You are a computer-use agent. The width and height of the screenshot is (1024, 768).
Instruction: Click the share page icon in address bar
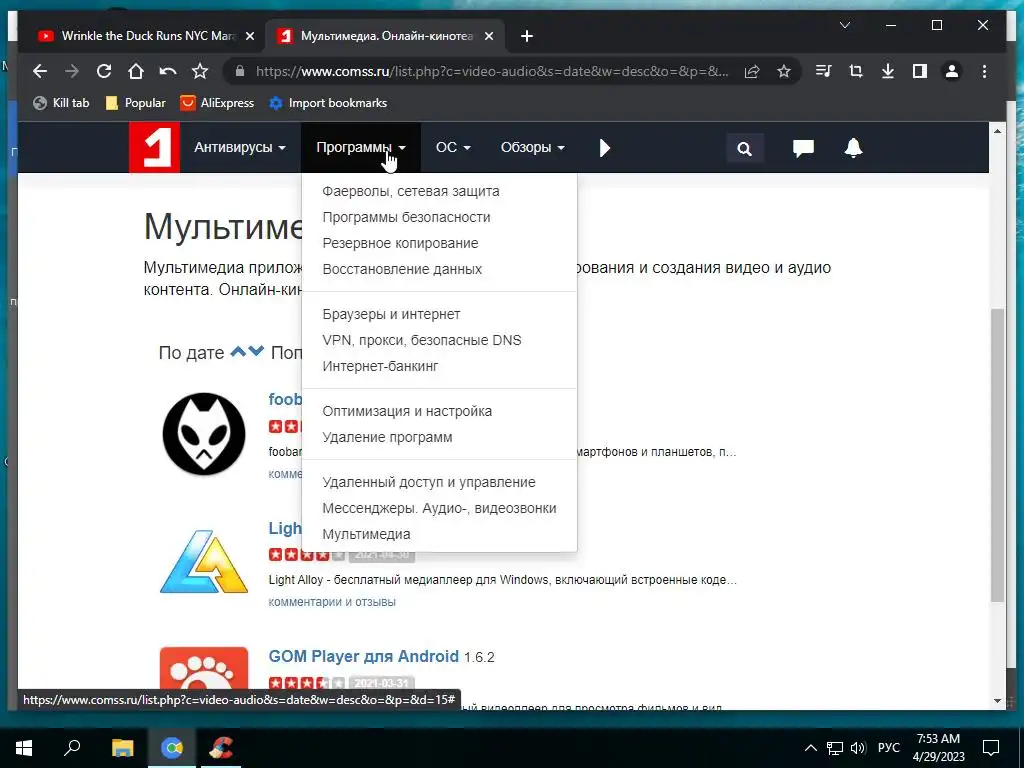[752, 71]
